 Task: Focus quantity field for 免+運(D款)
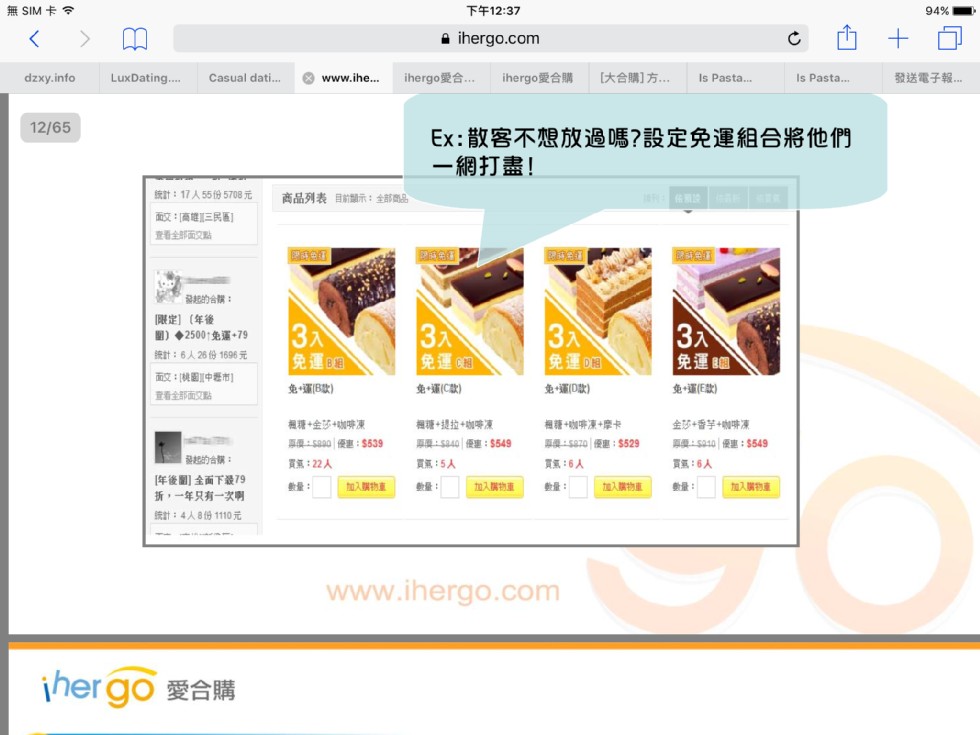[x=578, y=487]
